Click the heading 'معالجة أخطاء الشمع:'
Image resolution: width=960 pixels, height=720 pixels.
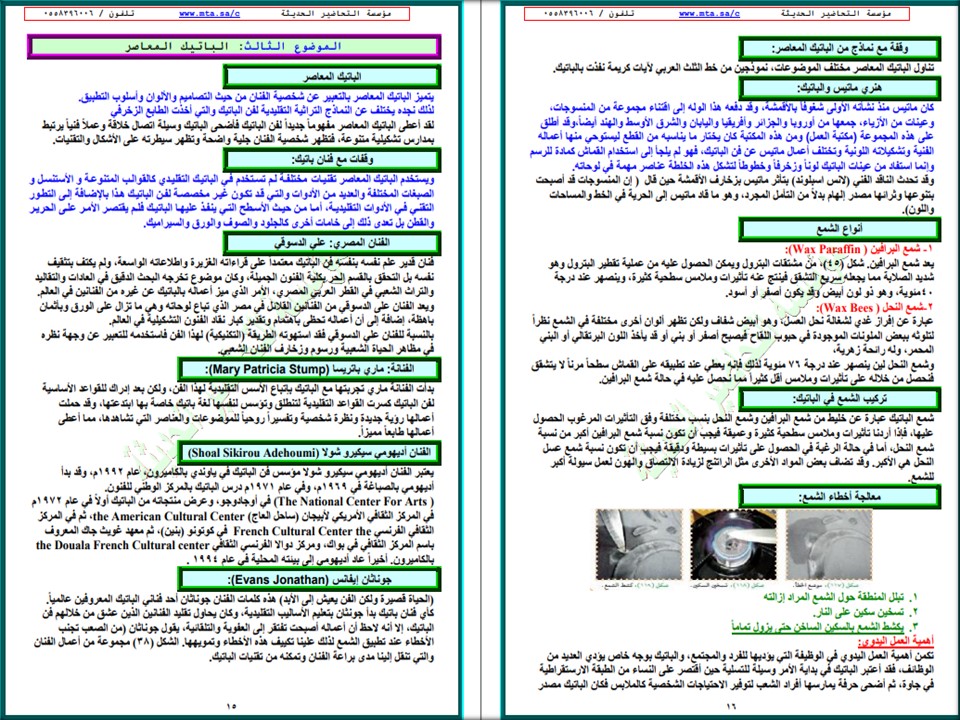(839, 497)
